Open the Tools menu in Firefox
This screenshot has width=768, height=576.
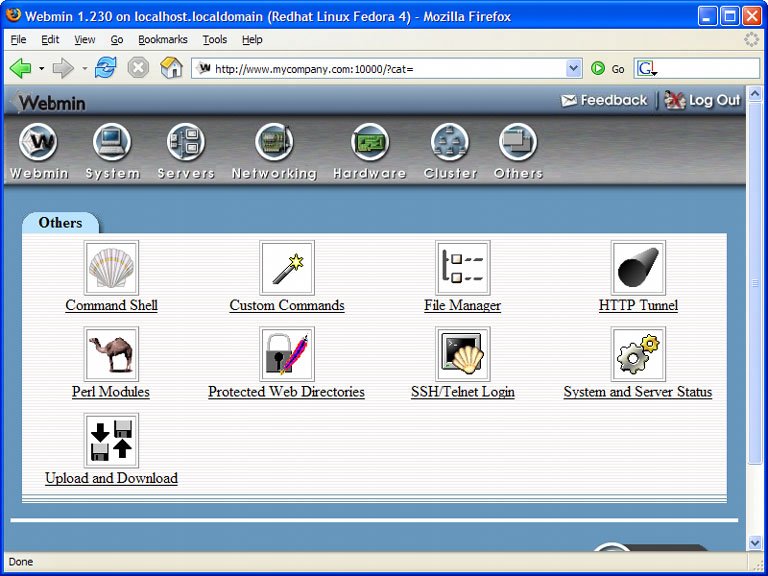click(x=215, y=40)
